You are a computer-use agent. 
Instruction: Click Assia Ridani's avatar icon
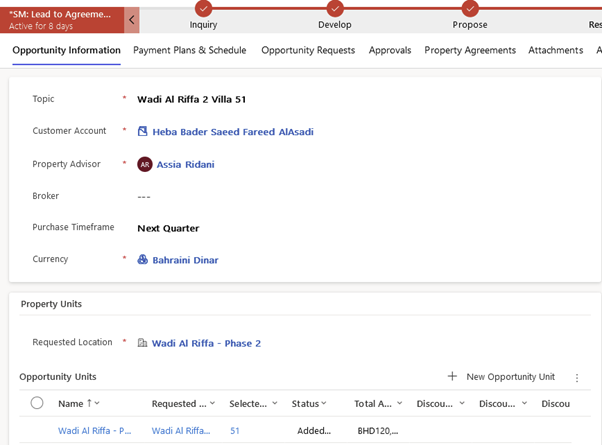pos(145,164)
